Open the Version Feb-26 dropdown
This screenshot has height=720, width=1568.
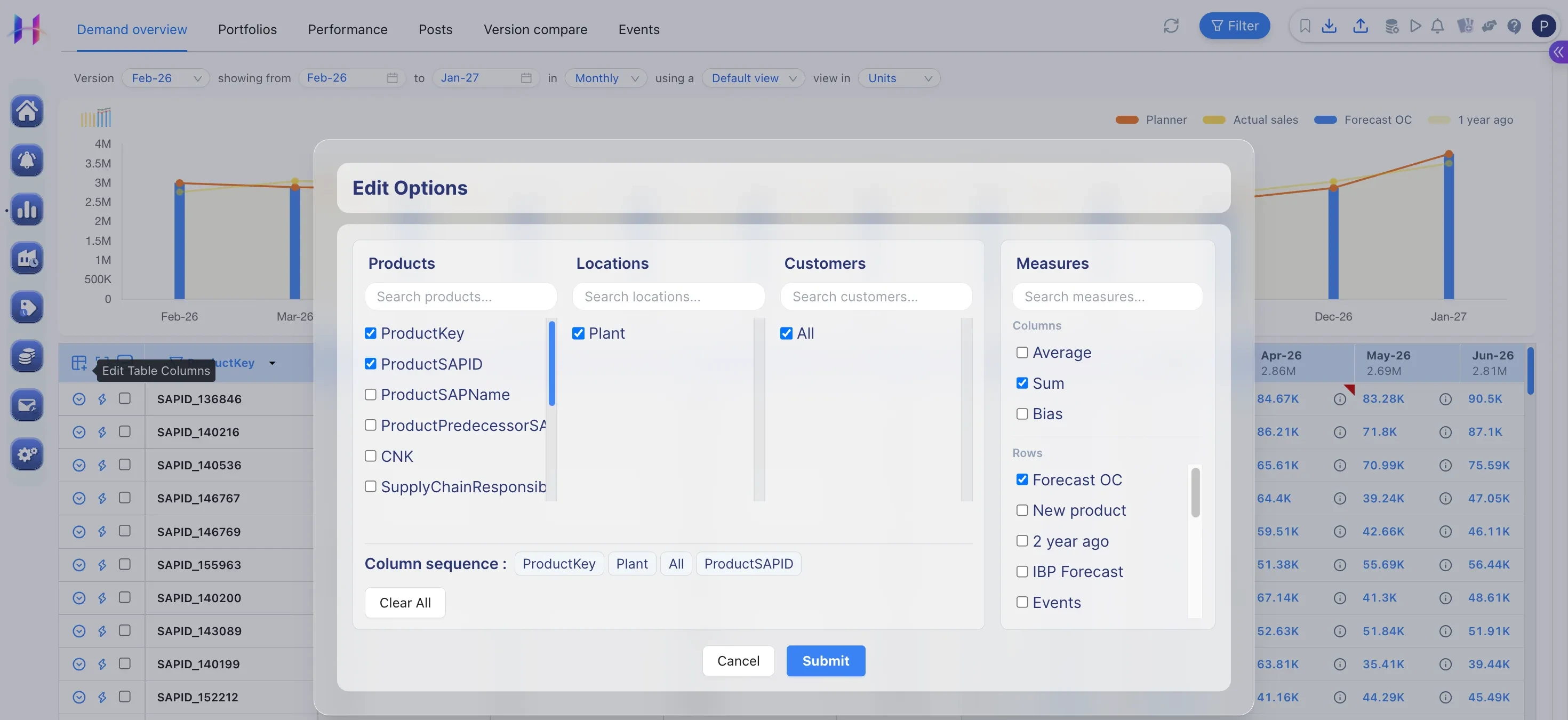click(165, 78)
